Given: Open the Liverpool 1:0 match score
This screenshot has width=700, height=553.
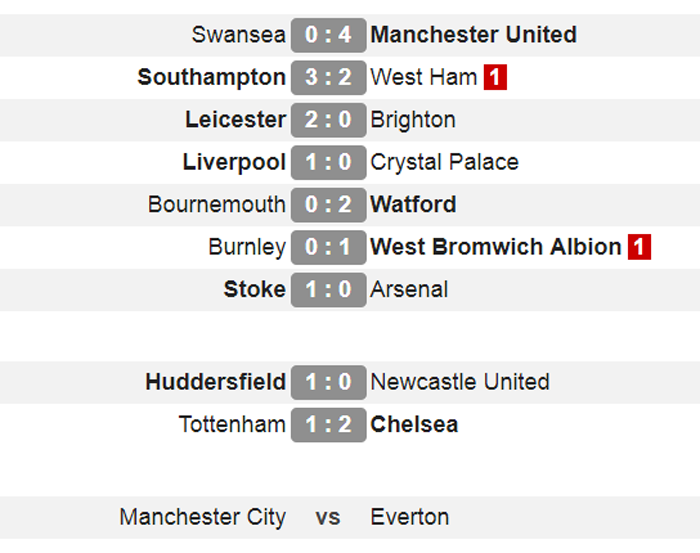Looking at the screenshot, I should coord(329,162).
